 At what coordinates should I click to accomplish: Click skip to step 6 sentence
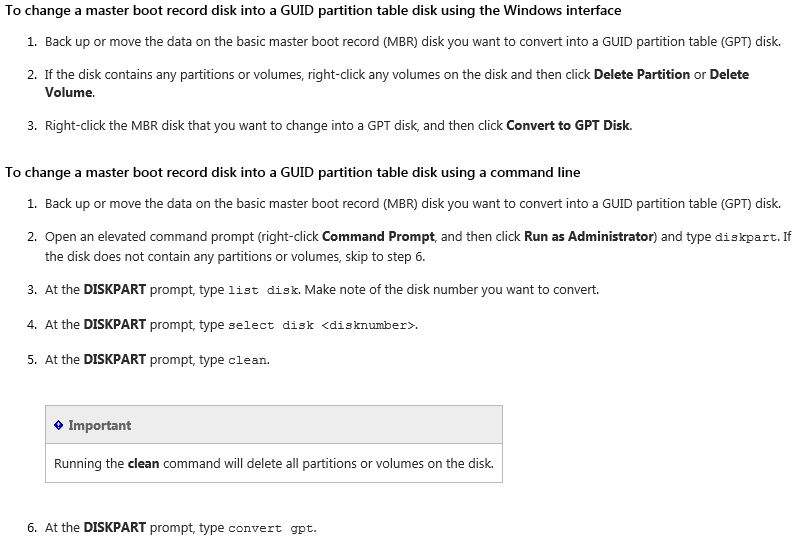pos(235,257)
